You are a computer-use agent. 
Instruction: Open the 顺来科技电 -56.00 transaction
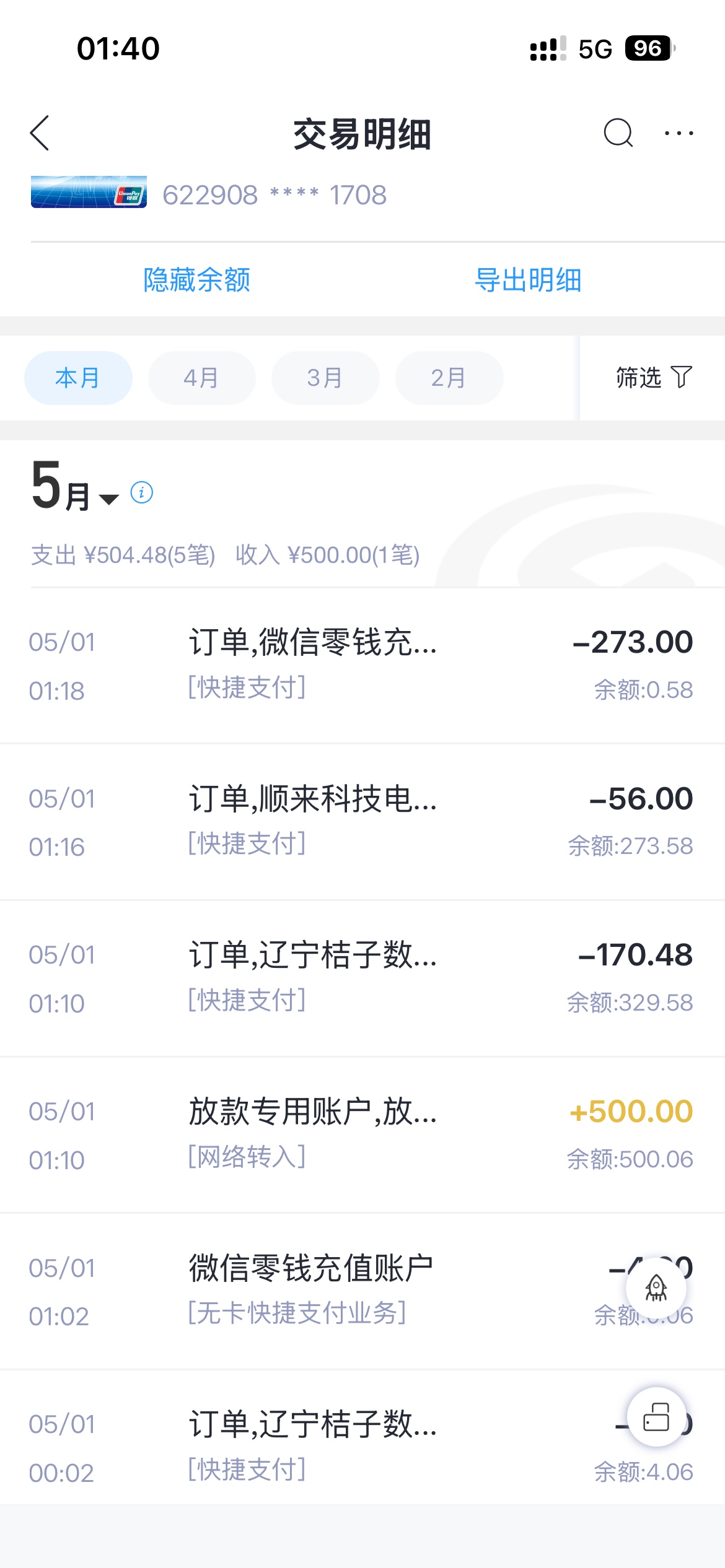pos(362,822)
